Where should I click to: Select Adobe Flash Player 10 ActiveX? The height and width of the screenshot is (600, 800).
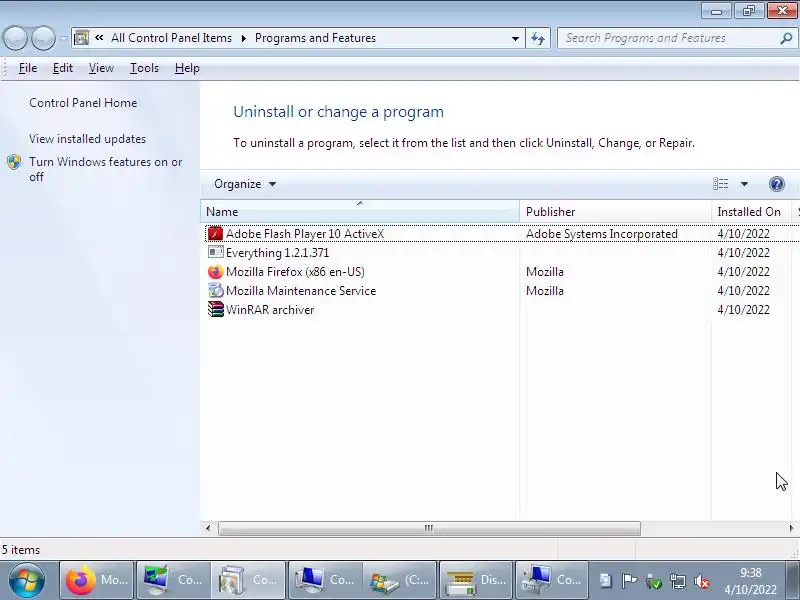point(305,234)
